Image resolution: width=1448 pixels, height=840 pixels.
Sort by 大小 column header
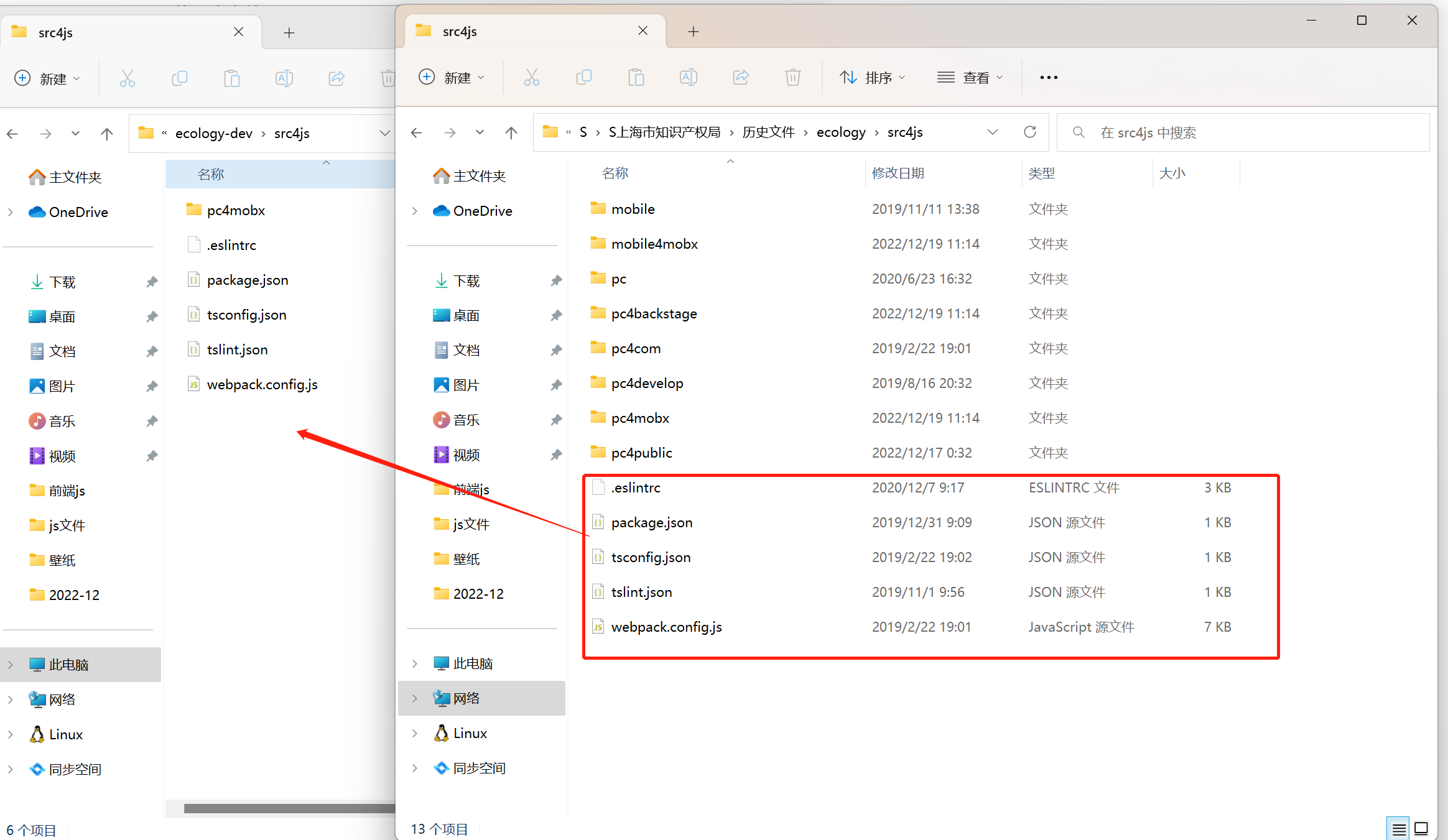[x=1197, y=173]
